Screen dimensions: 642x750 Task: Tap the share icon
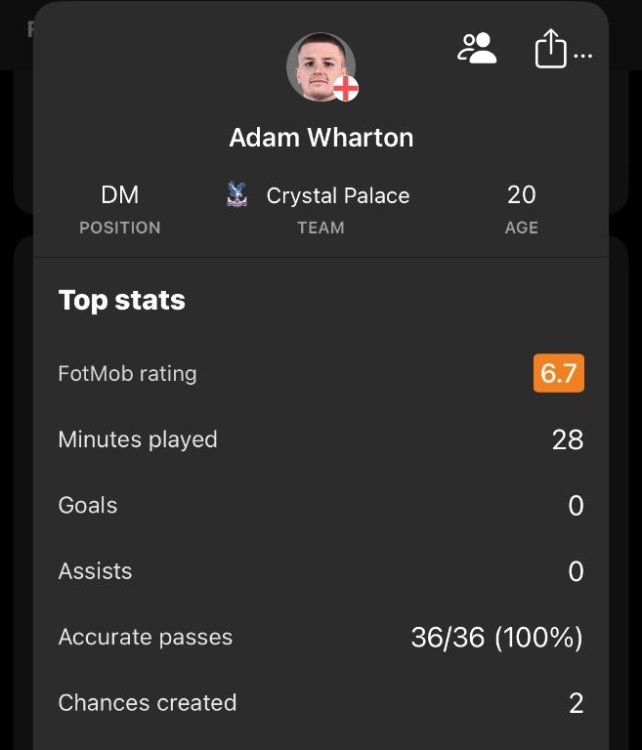(550, 49)
